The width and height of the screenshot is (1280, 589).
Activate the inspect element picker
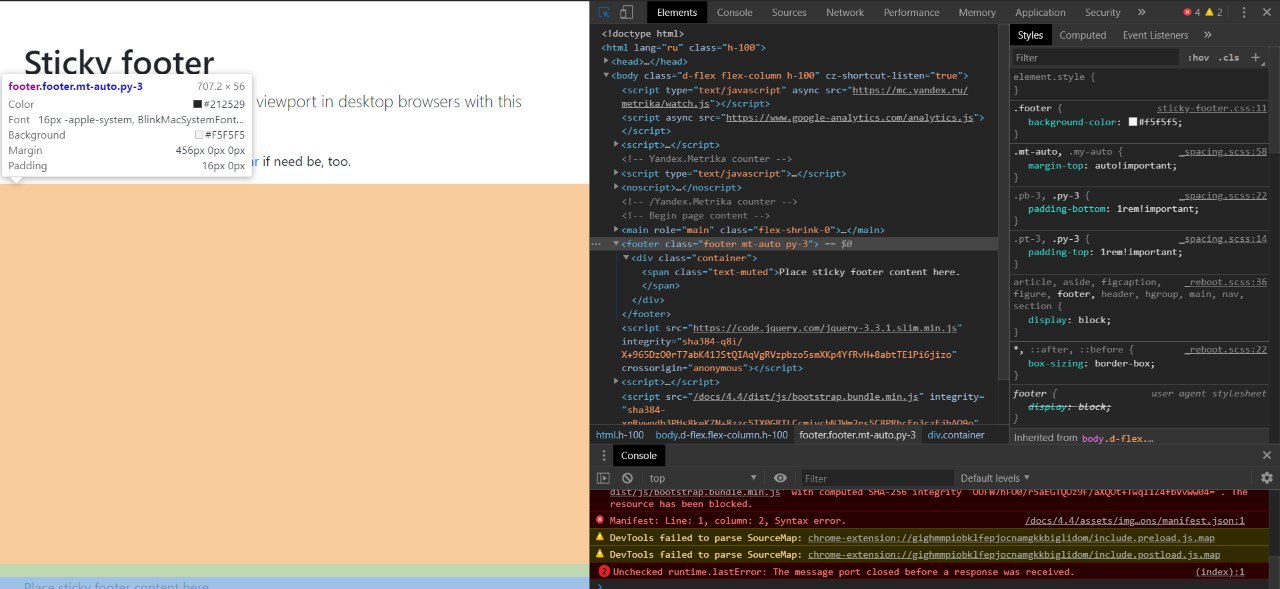tap(605, 12)
